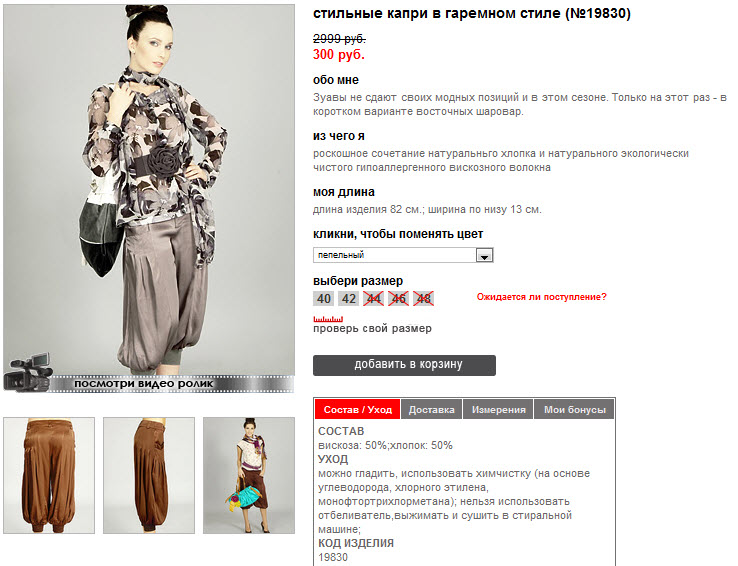This screenshot has width=738, height=566.
Task: Open the color dropdown arrow
Action: click(x=484, y=255)
